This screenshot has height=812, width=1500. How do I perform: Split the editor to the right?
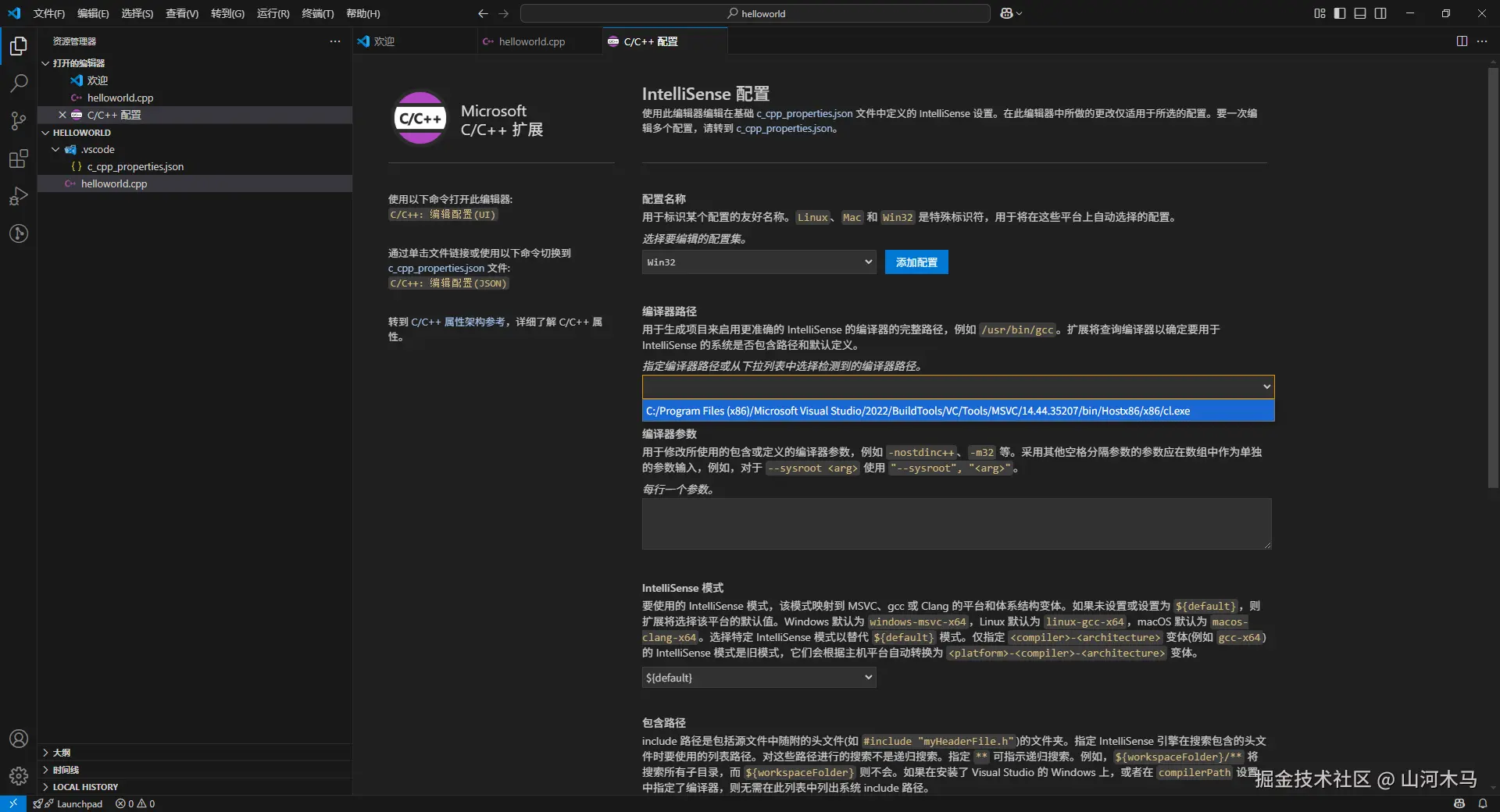click(1462, 41)
